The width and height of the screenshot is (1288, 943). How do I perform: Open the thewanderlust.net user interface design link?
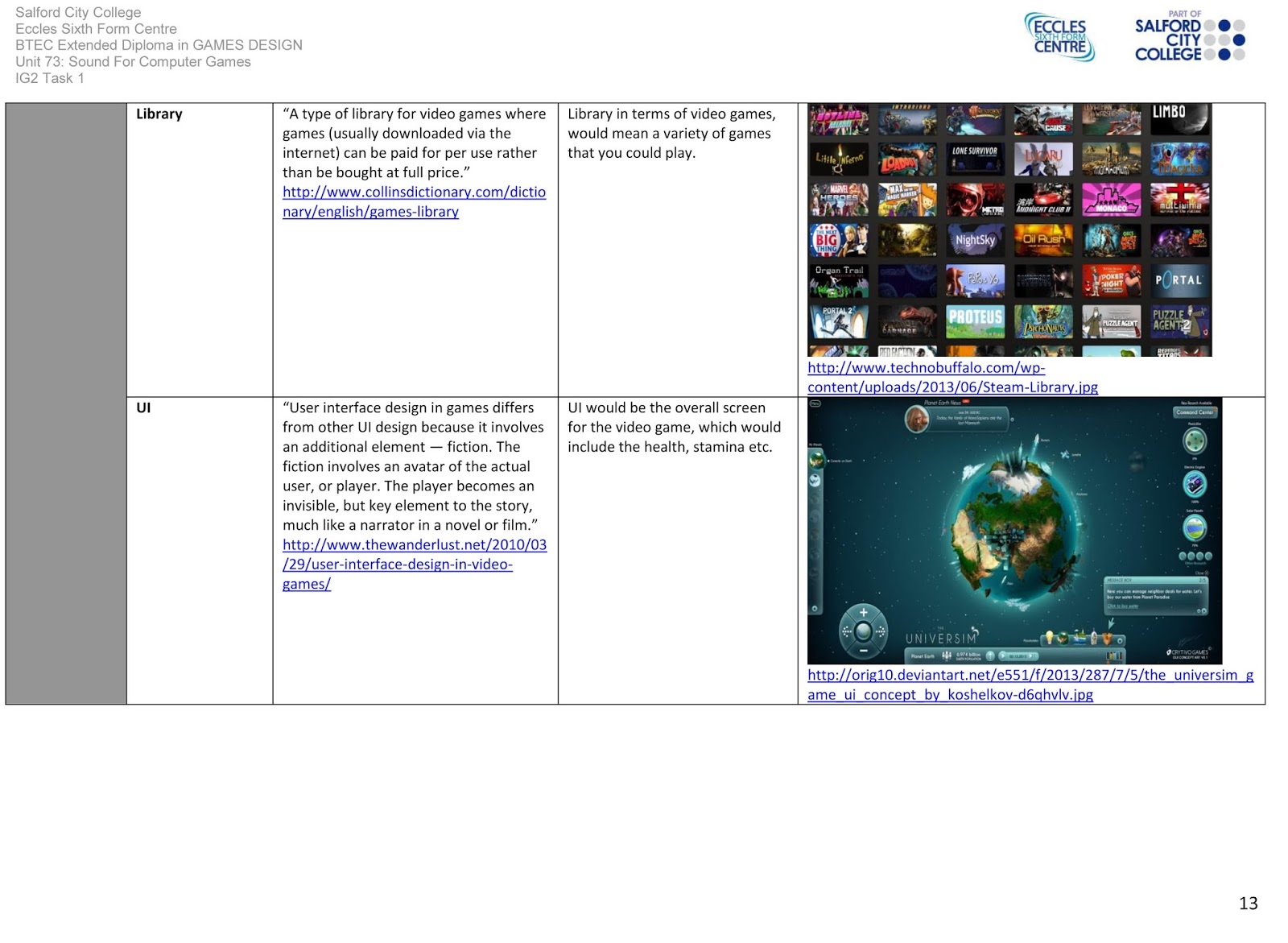coord(415,564)
